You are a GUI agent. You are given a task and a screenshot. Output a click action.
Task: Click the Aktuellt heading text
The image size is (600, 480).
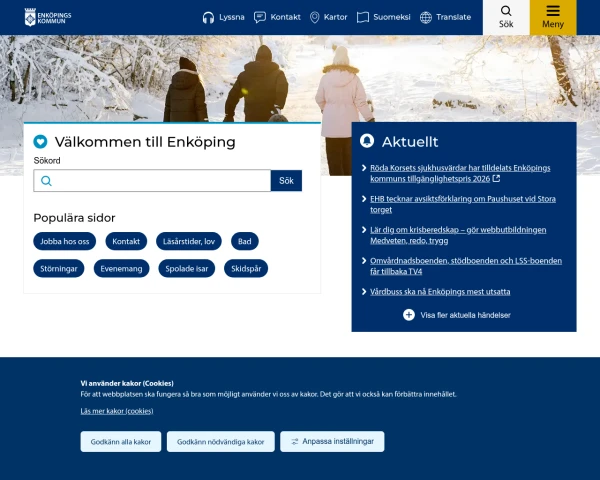click(x=410, y=142)
